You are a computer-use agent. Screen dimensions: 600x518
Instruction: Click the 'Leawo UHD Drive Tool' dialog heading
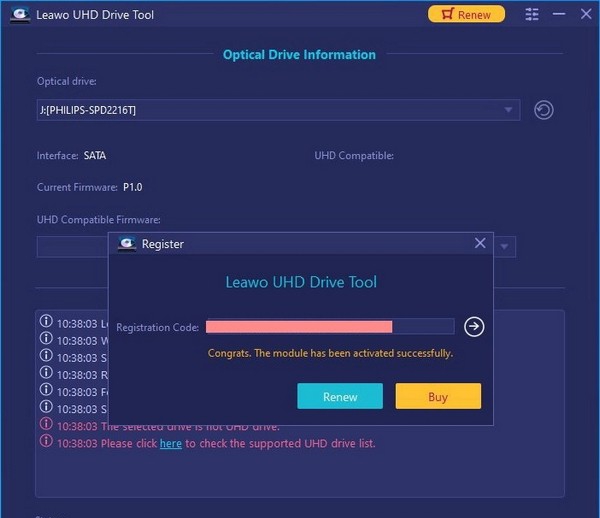[301, 282]
